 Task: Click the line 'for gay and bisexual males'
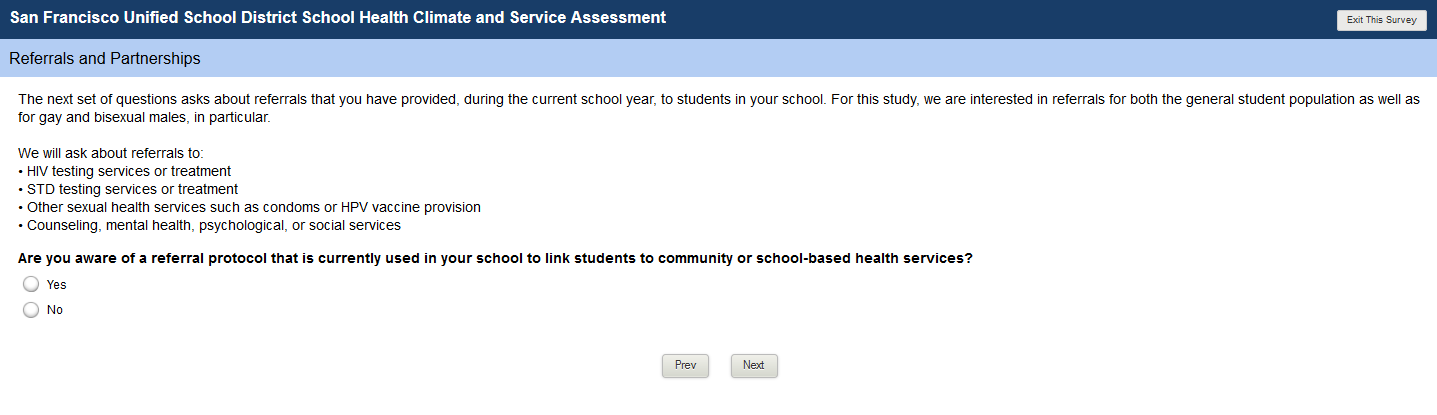pyautogui.click(x=144, y=117)
